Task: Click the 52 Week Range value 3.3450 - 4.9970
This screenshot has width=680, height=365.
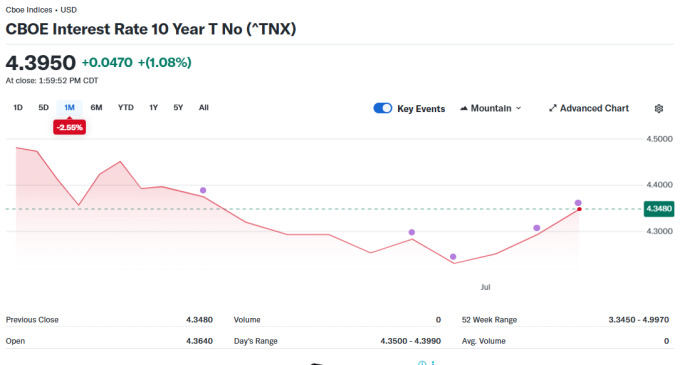Action: pyautogui.click(x=639, y=320)
